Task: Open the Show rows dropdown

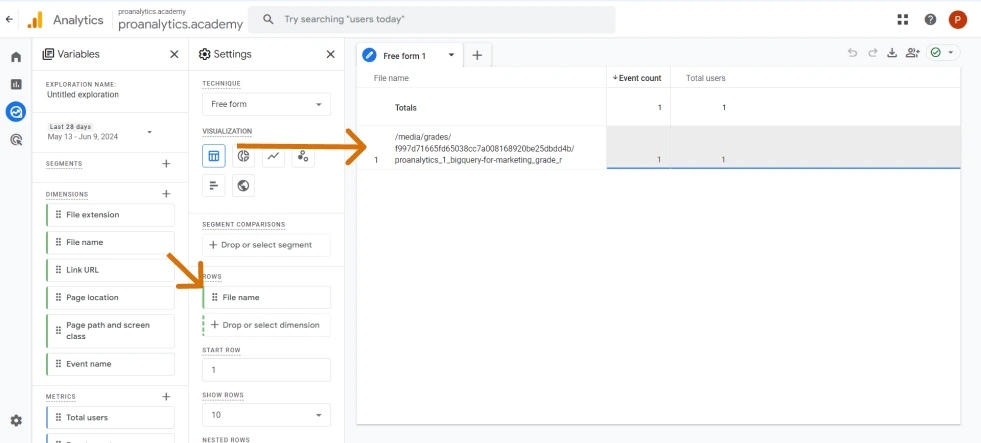Action: pos(267,415)
